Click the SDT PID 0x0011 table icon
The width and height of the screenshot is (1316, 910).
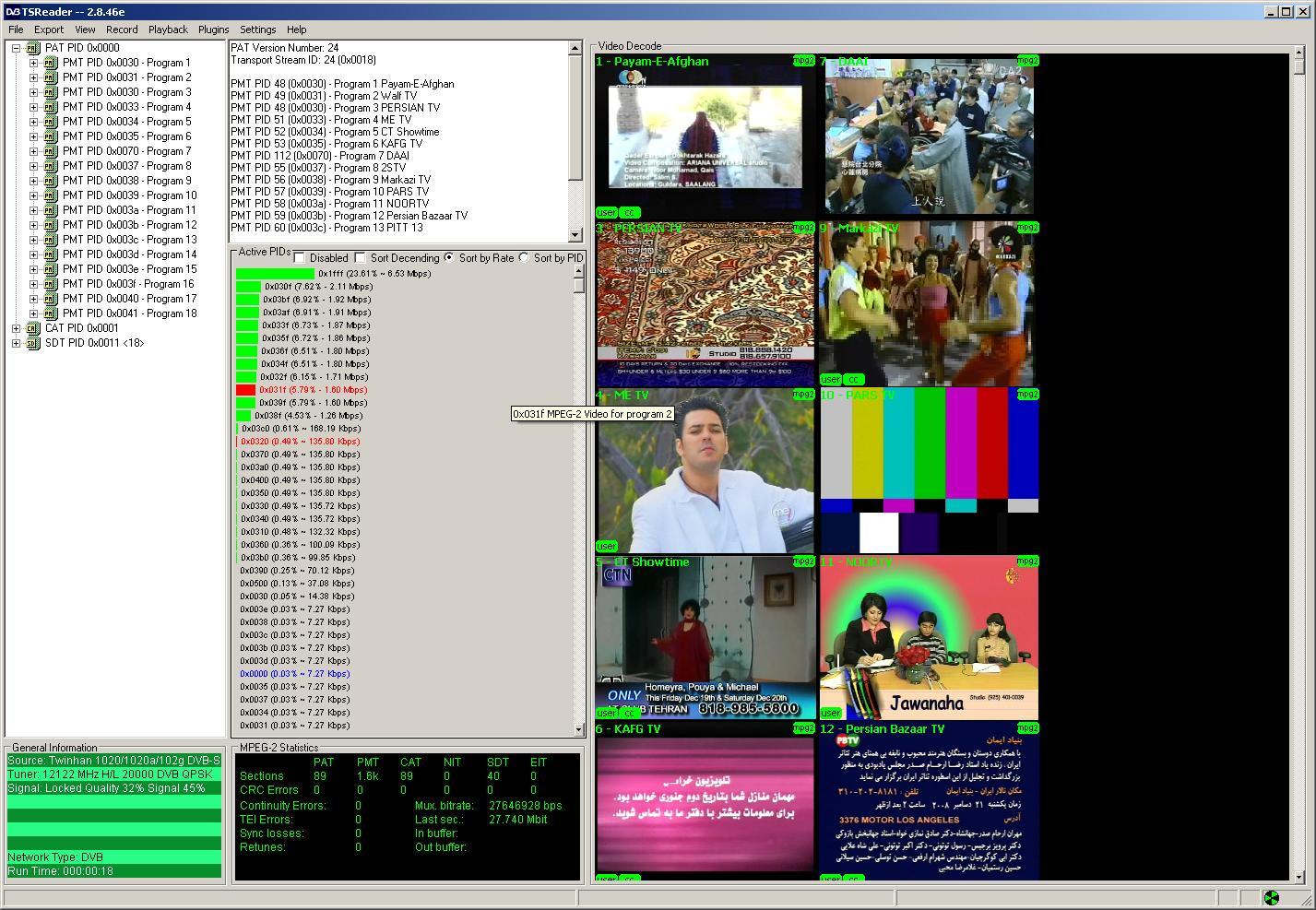pos(33,343)
